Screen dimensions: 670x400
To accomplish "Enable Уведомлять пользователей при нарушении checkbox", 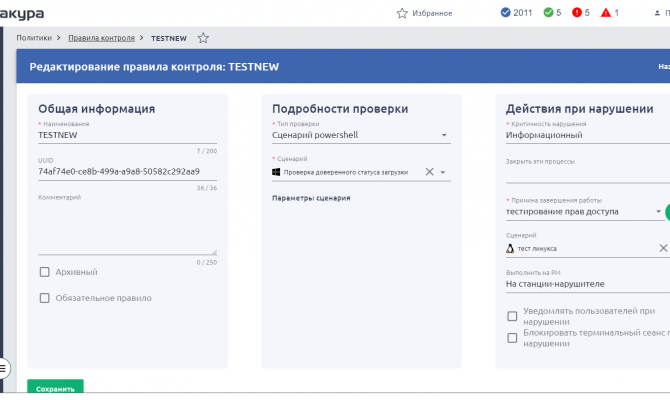I will tap(512, 316).
